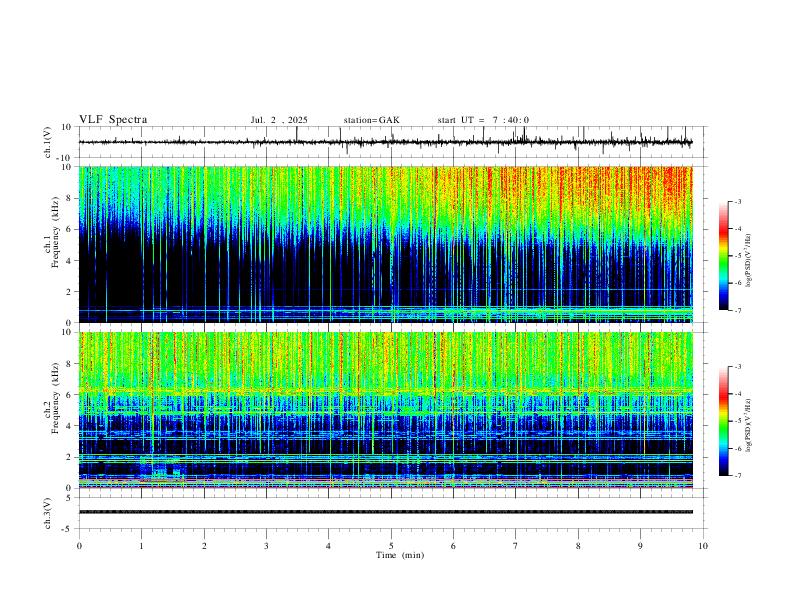Click the ch.2 spectrogram panel
792x612 pixels.
(x=386, y=410)
